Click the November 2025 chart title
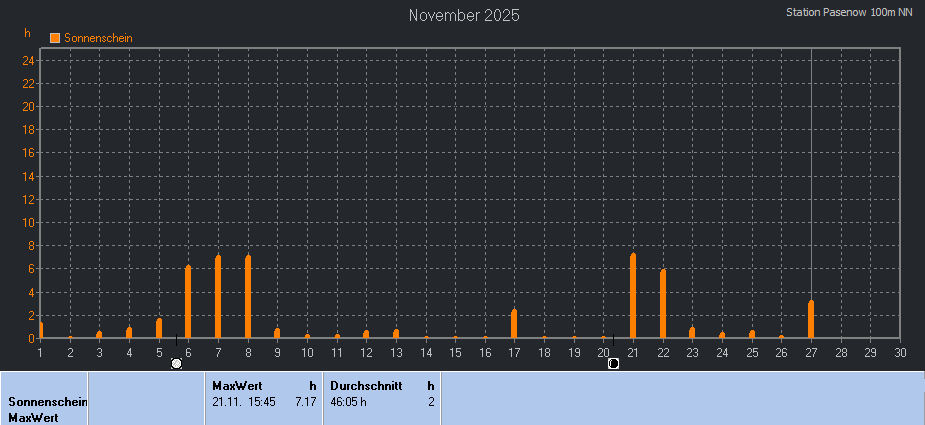Screen dimensions: 925x425 [x=464, y=16]
